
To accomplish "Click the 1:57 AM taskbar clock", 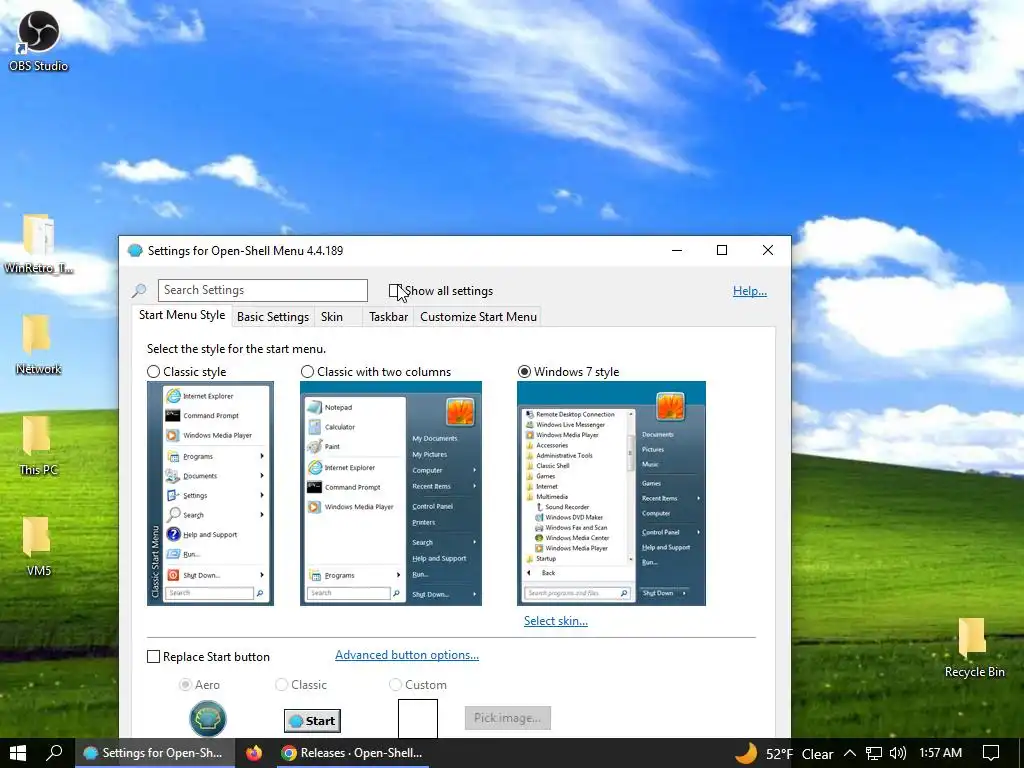I will click(x=940, y=753).
